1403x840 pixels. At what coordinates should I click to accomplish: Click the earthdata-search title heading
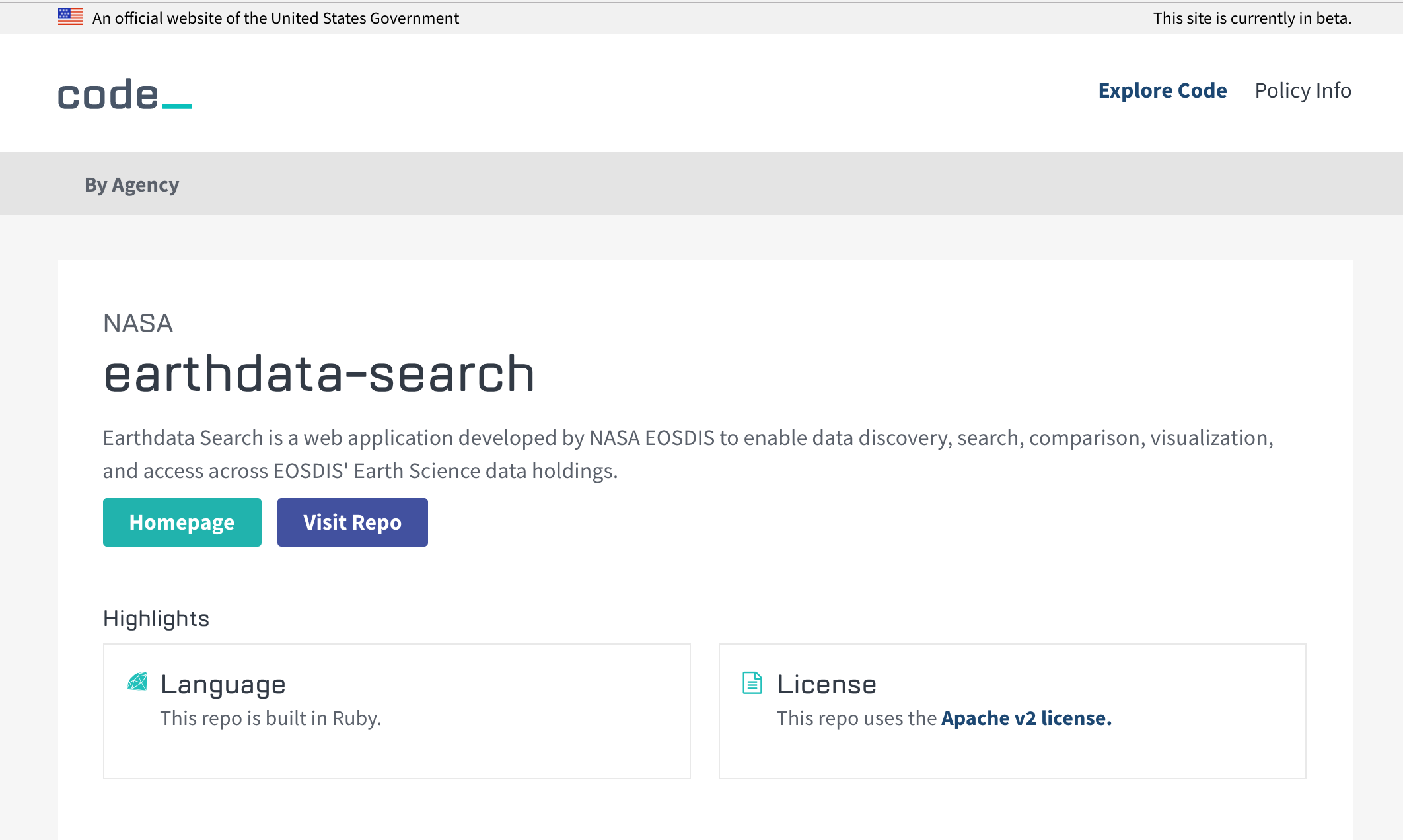(319, 374)
